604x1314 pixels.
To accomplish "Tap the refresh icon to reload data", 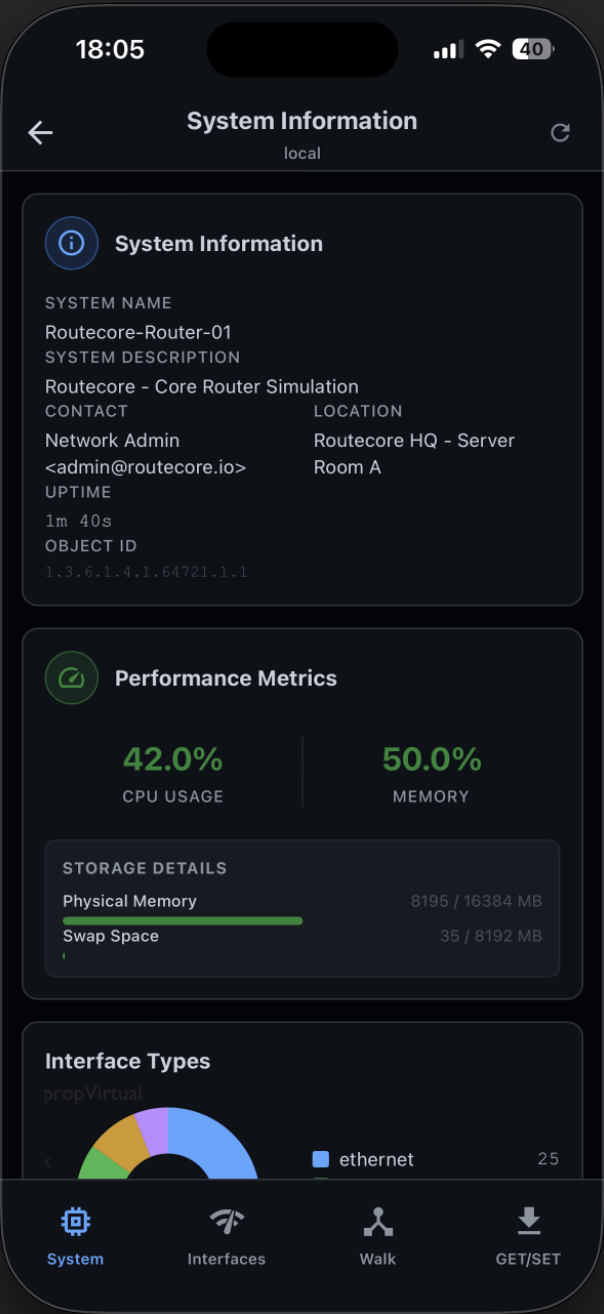I will pyautogui.click(x=561, y=132).
